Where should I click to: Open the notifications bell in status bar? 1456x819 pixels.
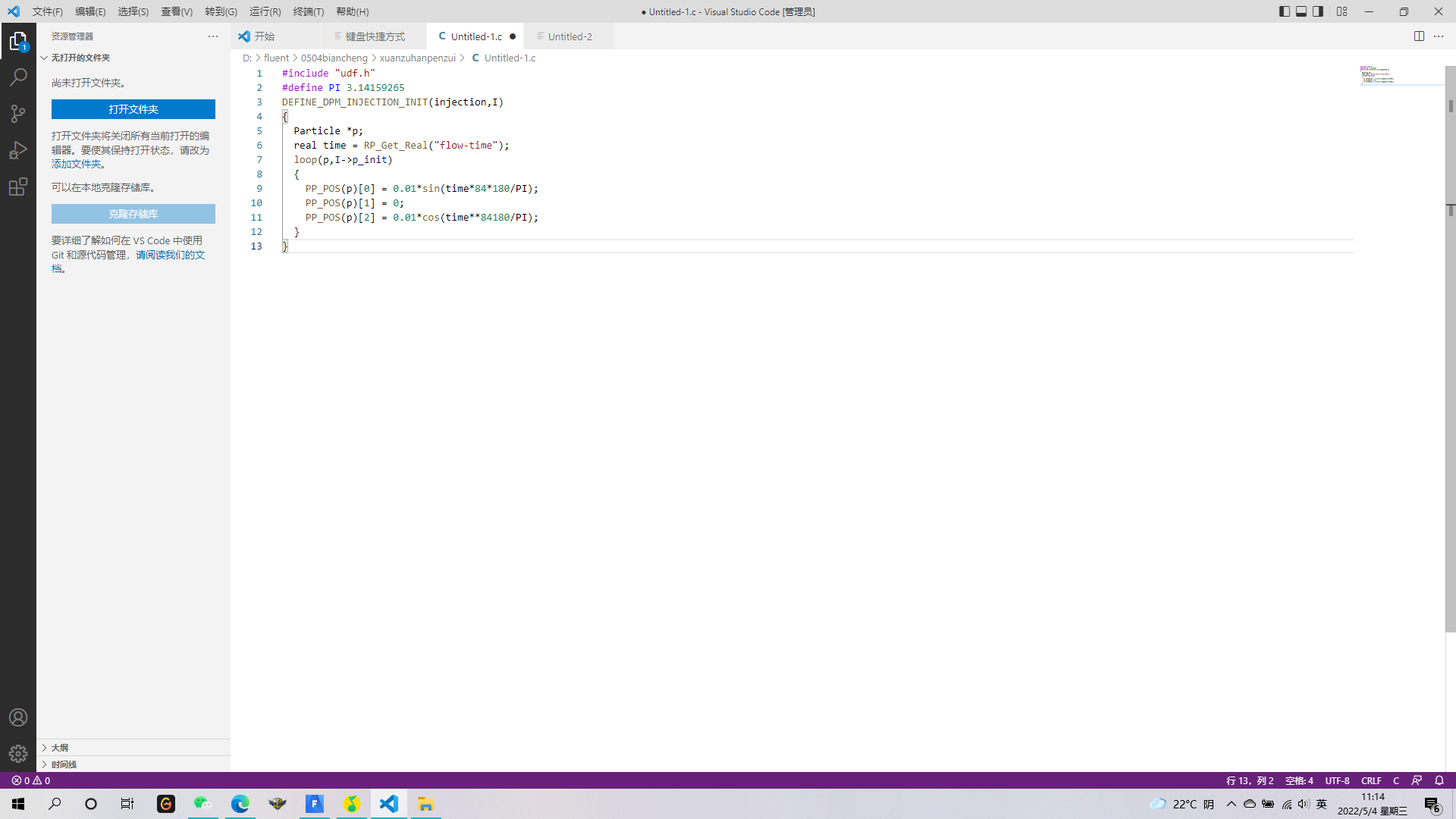(x=1439, y=780)
